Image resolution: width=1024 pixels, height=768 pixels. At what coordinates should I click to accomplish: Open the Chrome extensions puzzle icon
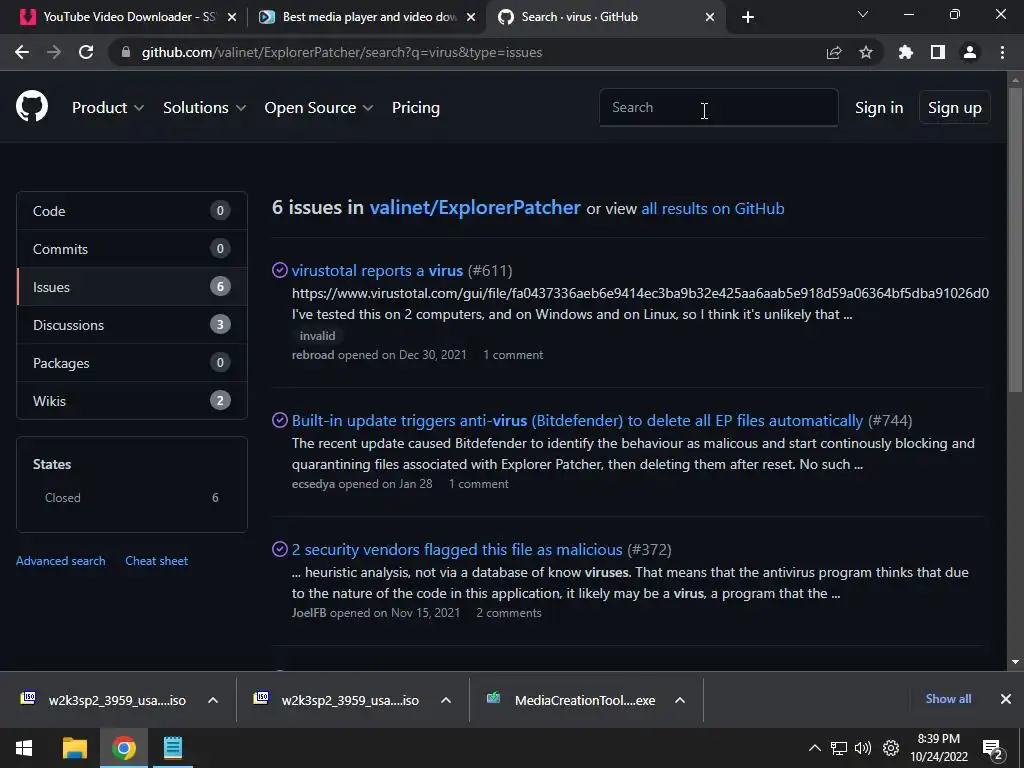(906, 52)
